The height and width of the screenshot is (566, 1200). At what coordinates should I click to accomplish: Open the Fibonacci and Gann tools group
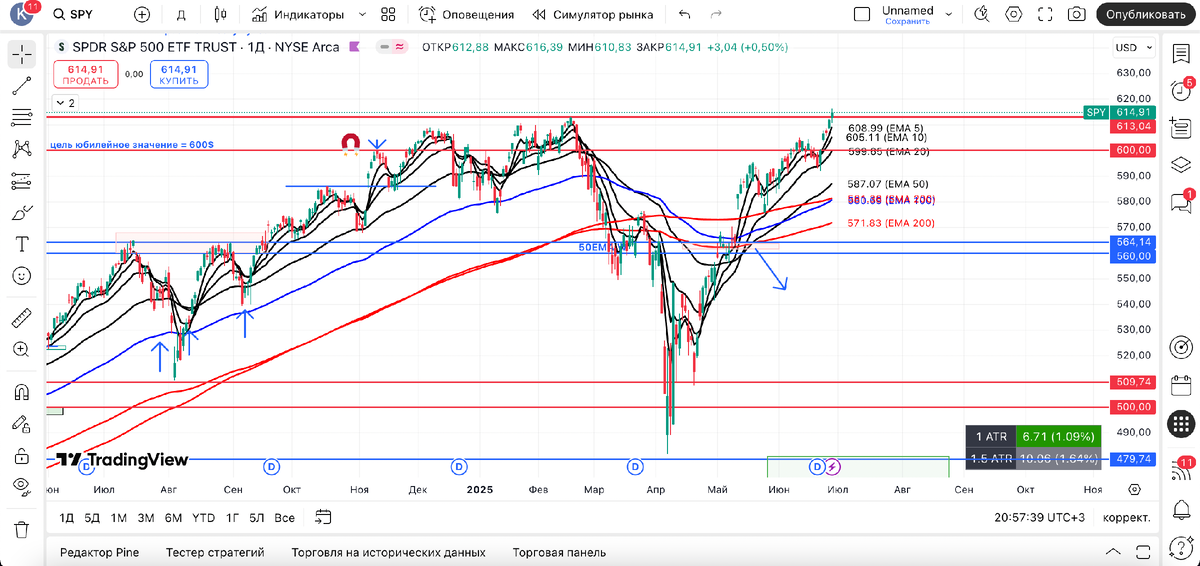pos(21,118)
